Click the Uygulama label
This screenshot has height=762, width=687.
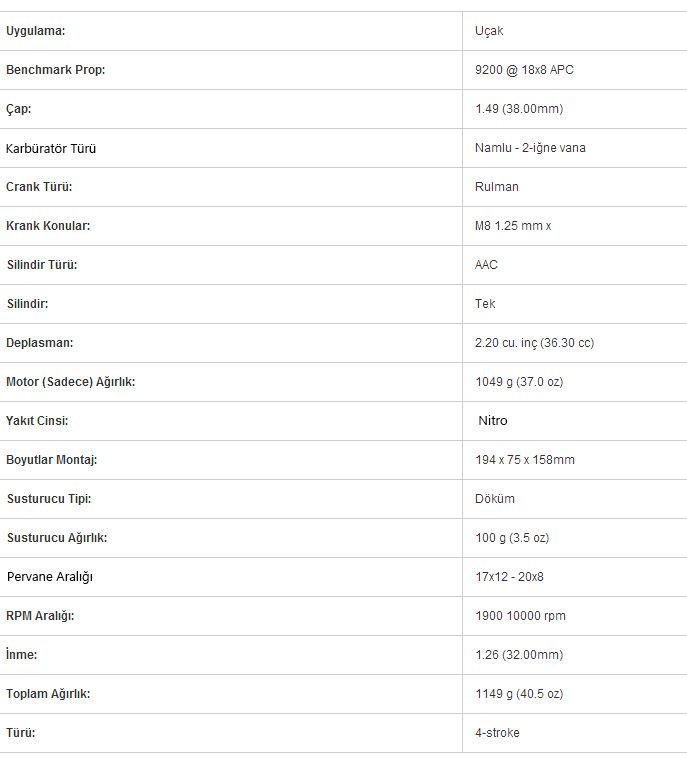click(35, 31)
